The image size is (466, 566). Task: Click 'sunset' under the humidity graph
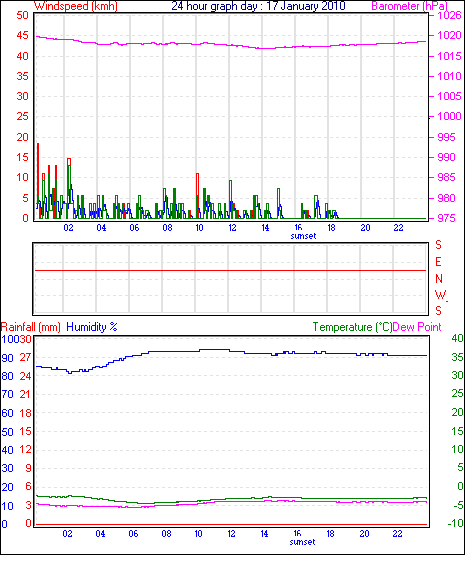click(x=302, y=542)
